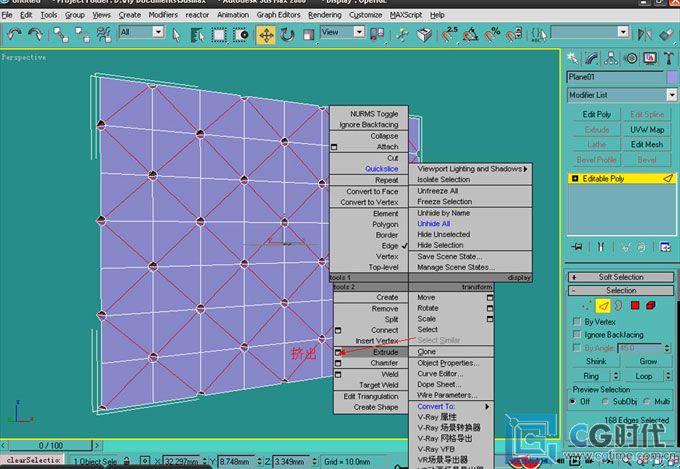Select the Move tool in the main toolbar
680x469 pixels.
[x=266, y=34]
